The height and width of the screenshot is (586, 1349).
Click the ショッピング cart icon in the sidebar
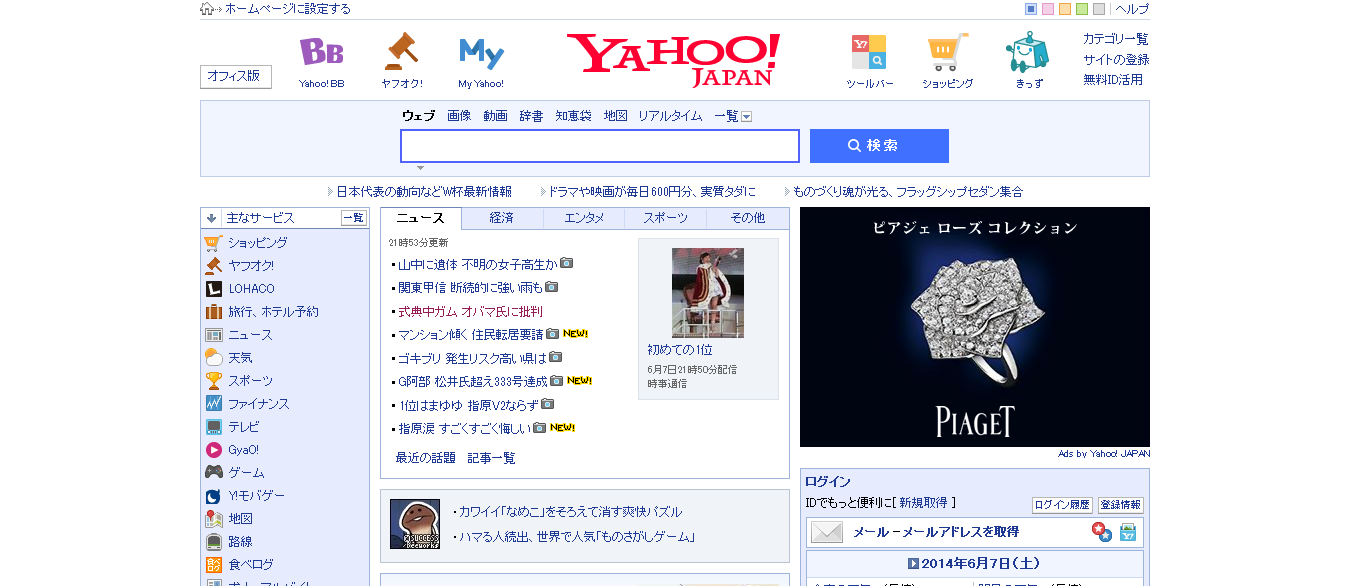[213, 242]
